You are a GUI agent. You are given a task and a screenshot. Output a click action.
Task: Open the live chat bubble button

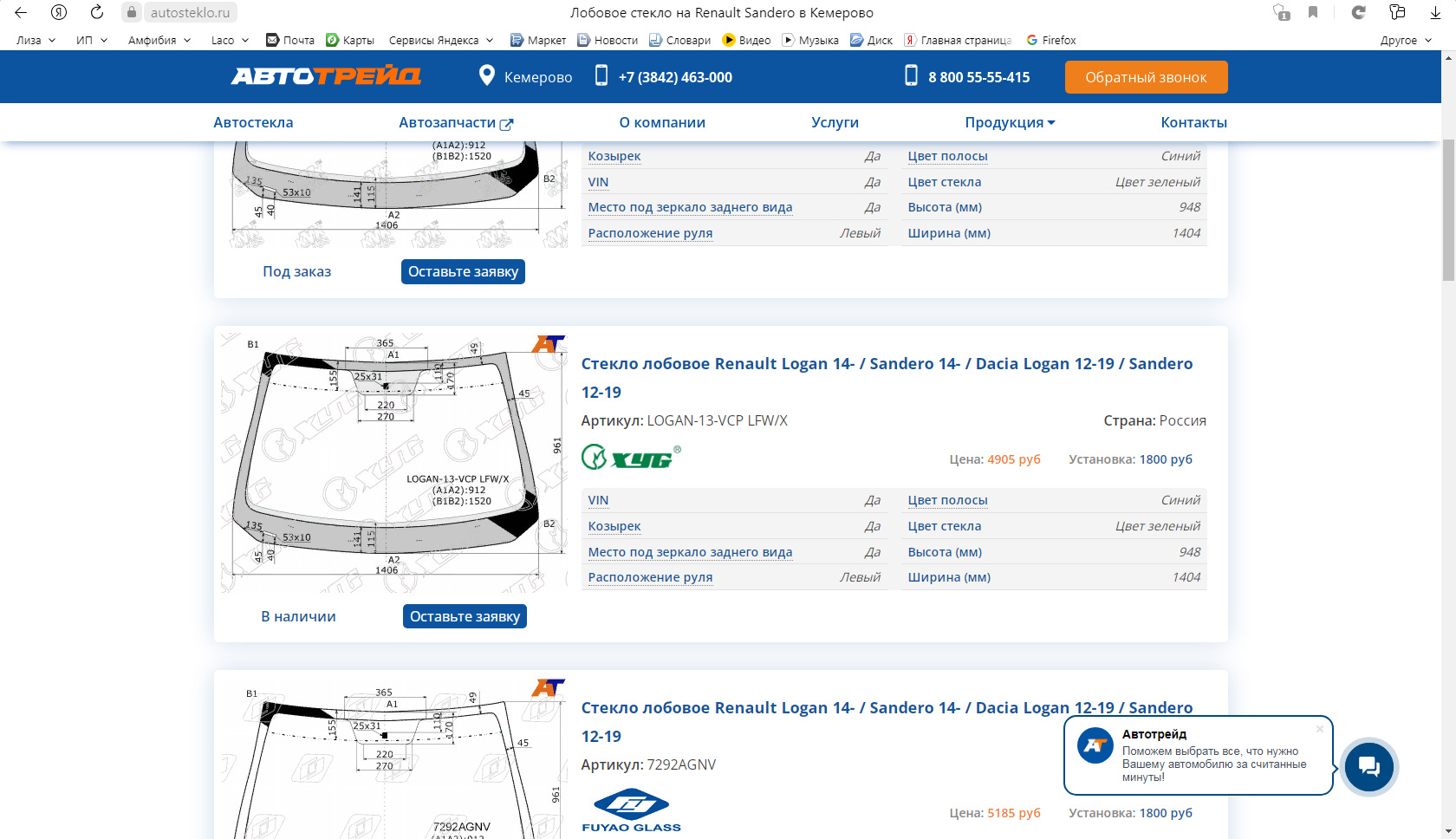tap(1368, 766)
